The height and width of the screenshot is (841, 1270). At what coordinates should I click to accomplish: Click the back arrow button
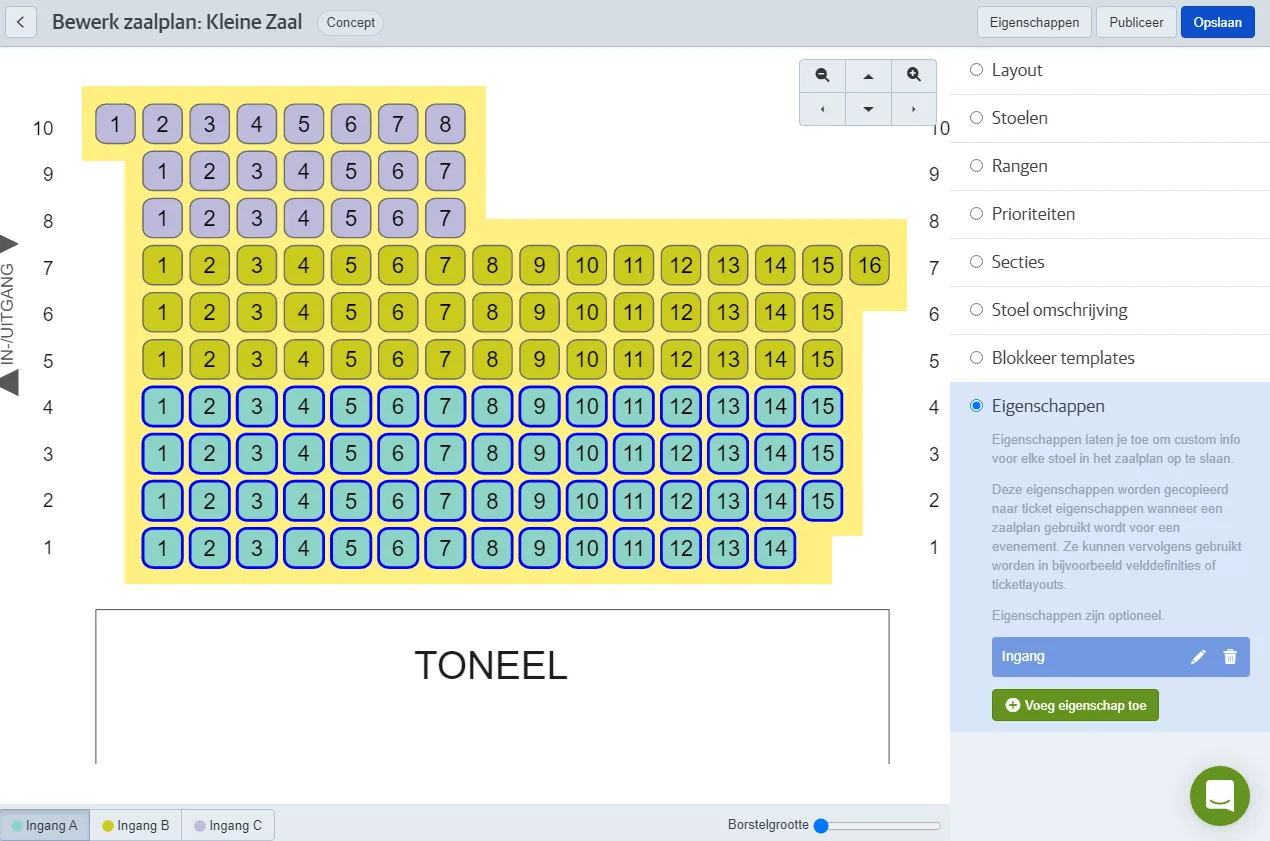click(x=21, y=22)
